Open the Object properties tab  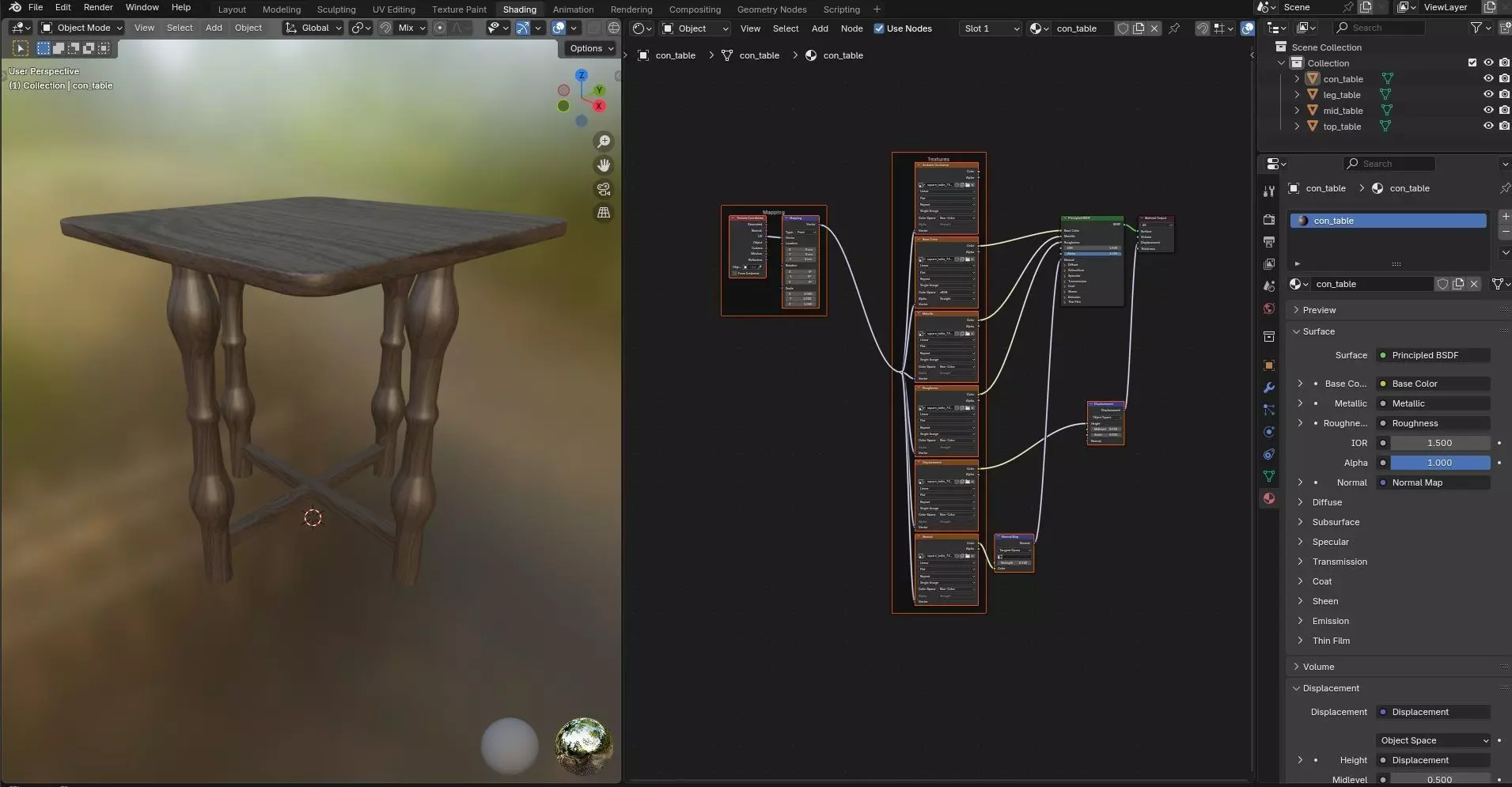(x=1269, y=365)
